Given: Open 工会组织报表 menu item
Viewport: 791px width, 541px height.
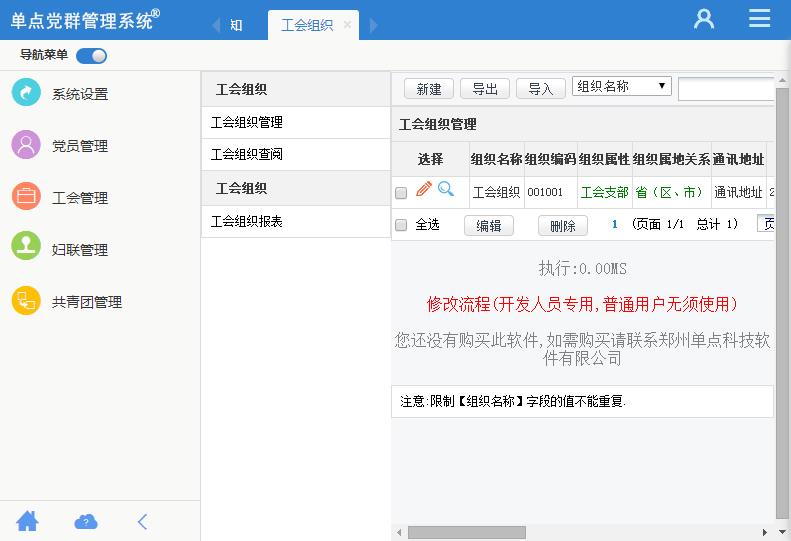Looking at the screenshot, I should (x=296, y=221).
